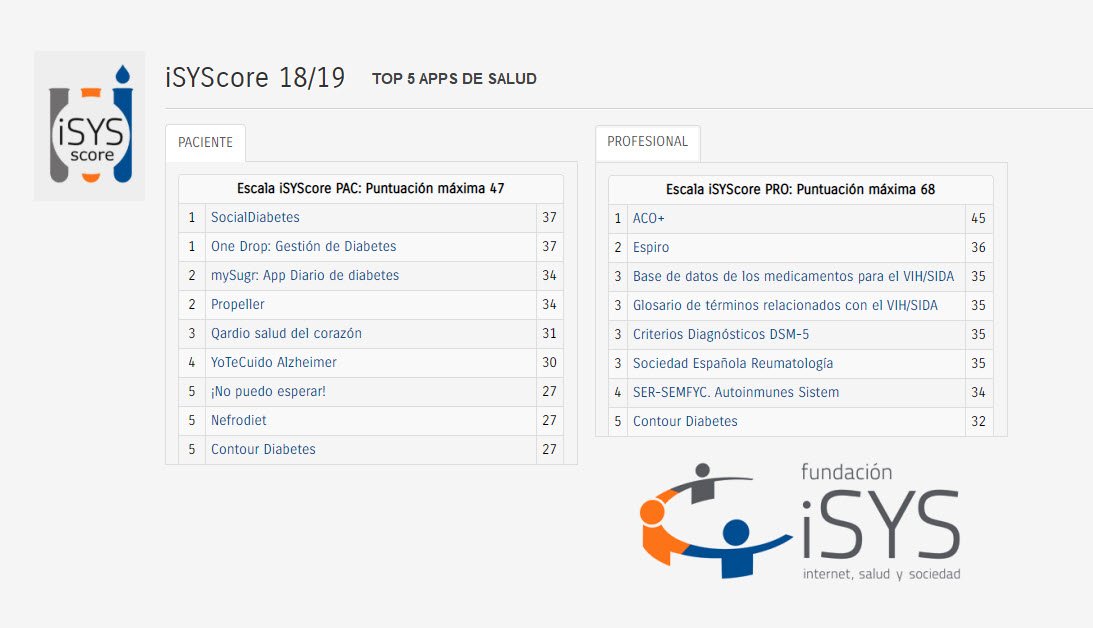Screen dimensions: 1093x628
Task: Open the ACO+ app link
Action: coord(648,219)
